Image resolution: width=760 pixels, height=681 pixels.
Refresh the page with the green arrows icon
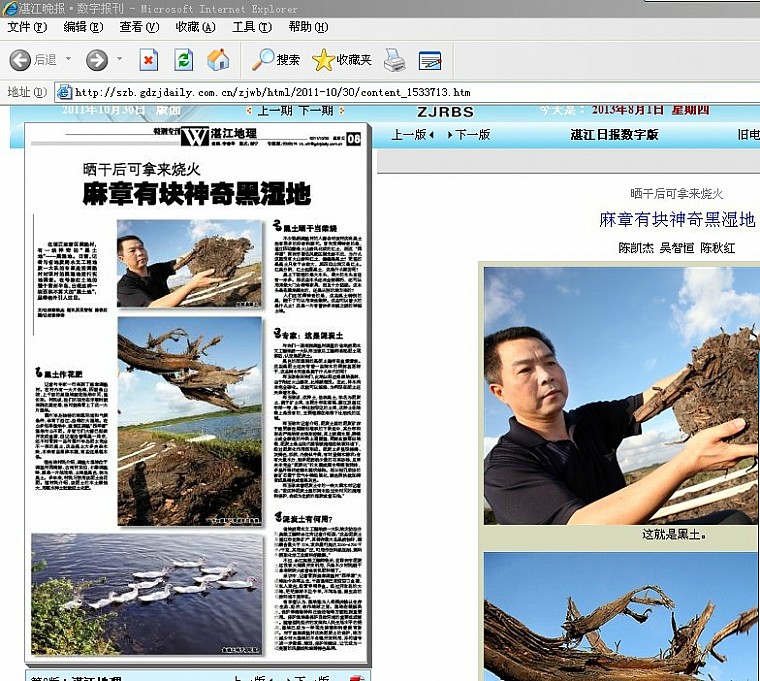pos(183,60)
